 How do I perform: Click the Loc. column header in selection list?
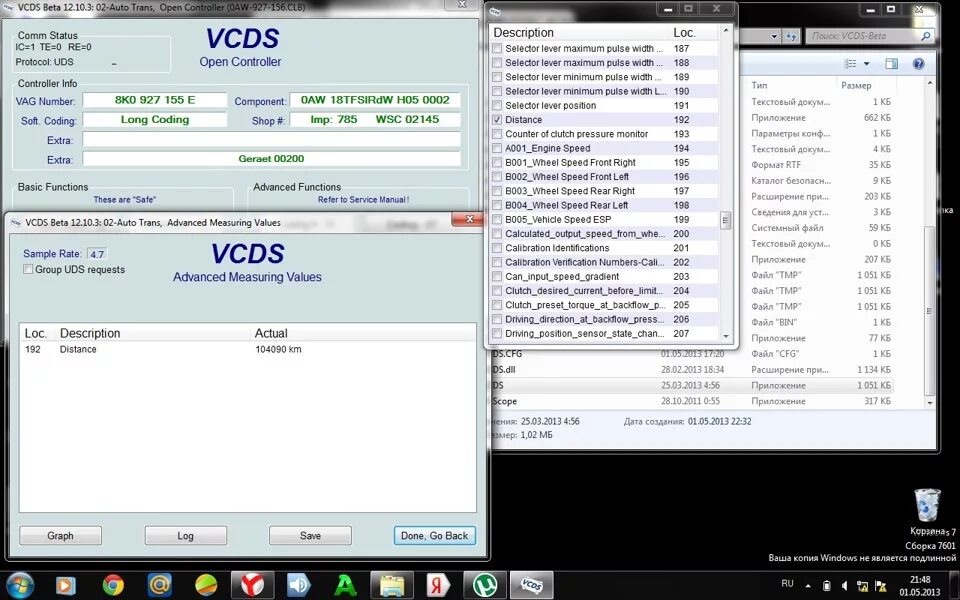pos(686,32)
